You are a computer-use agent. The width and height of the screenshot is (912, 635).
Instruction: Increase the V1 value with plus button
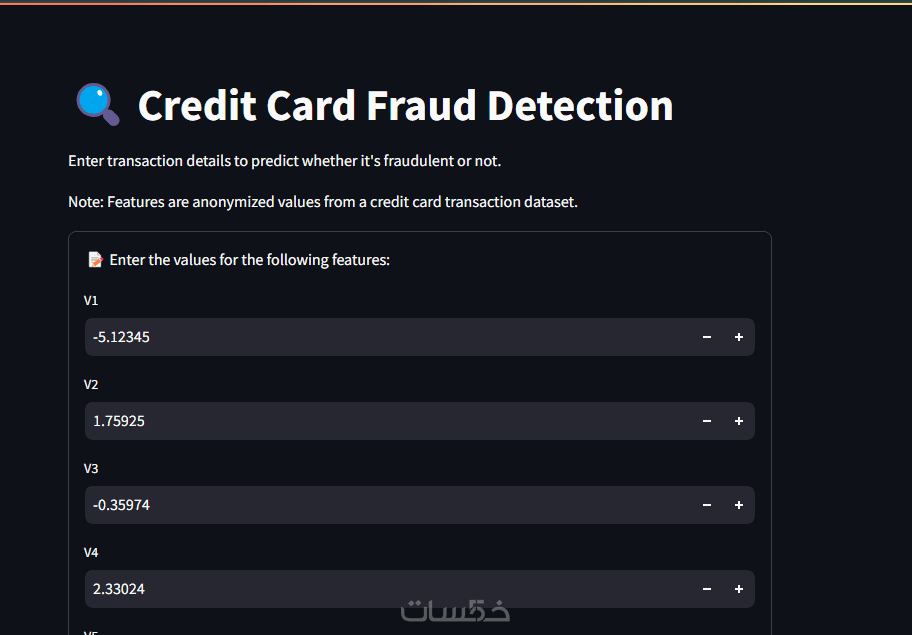[x=739, y=337]
